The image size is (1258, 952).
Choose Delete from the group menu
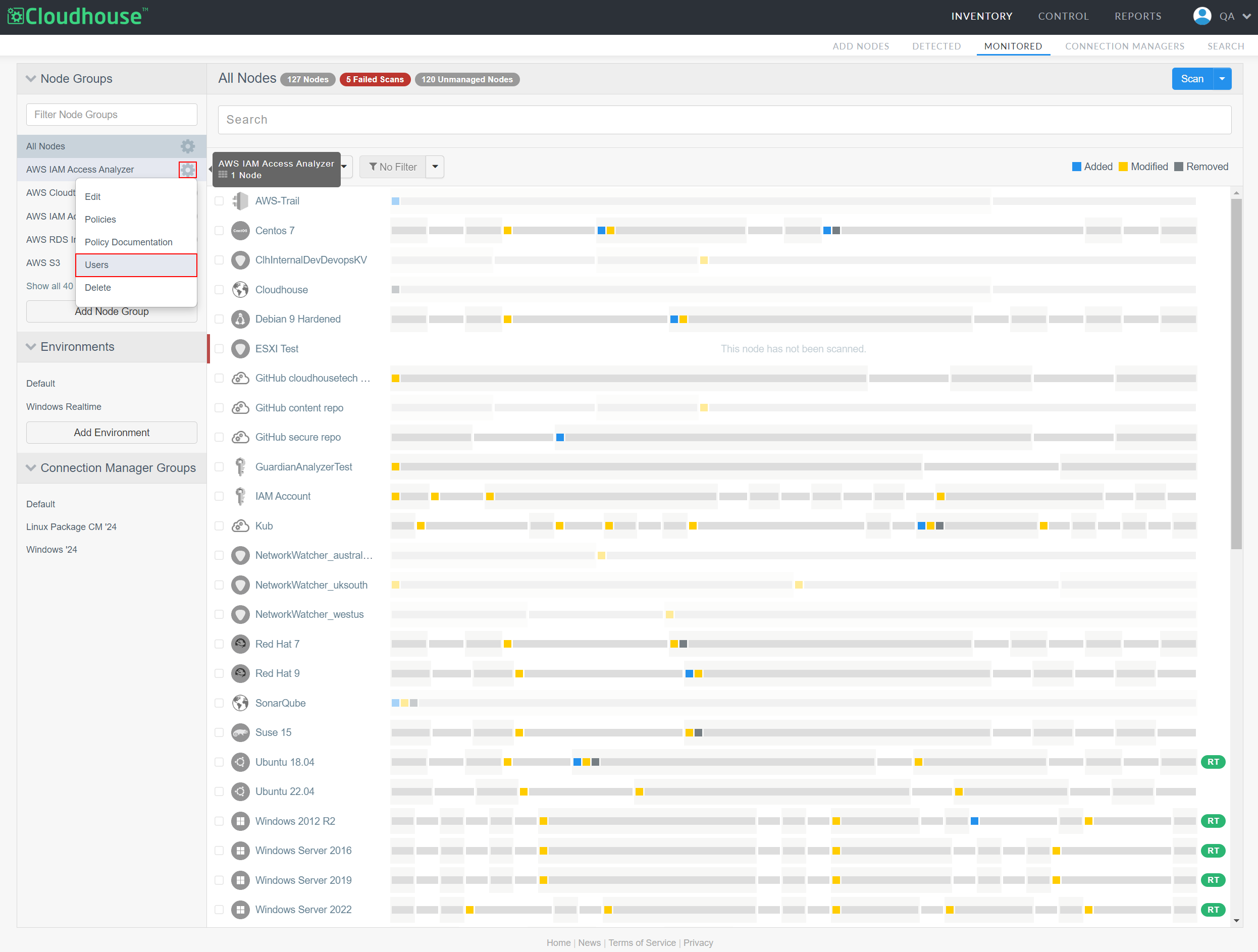tap(136, 288)
